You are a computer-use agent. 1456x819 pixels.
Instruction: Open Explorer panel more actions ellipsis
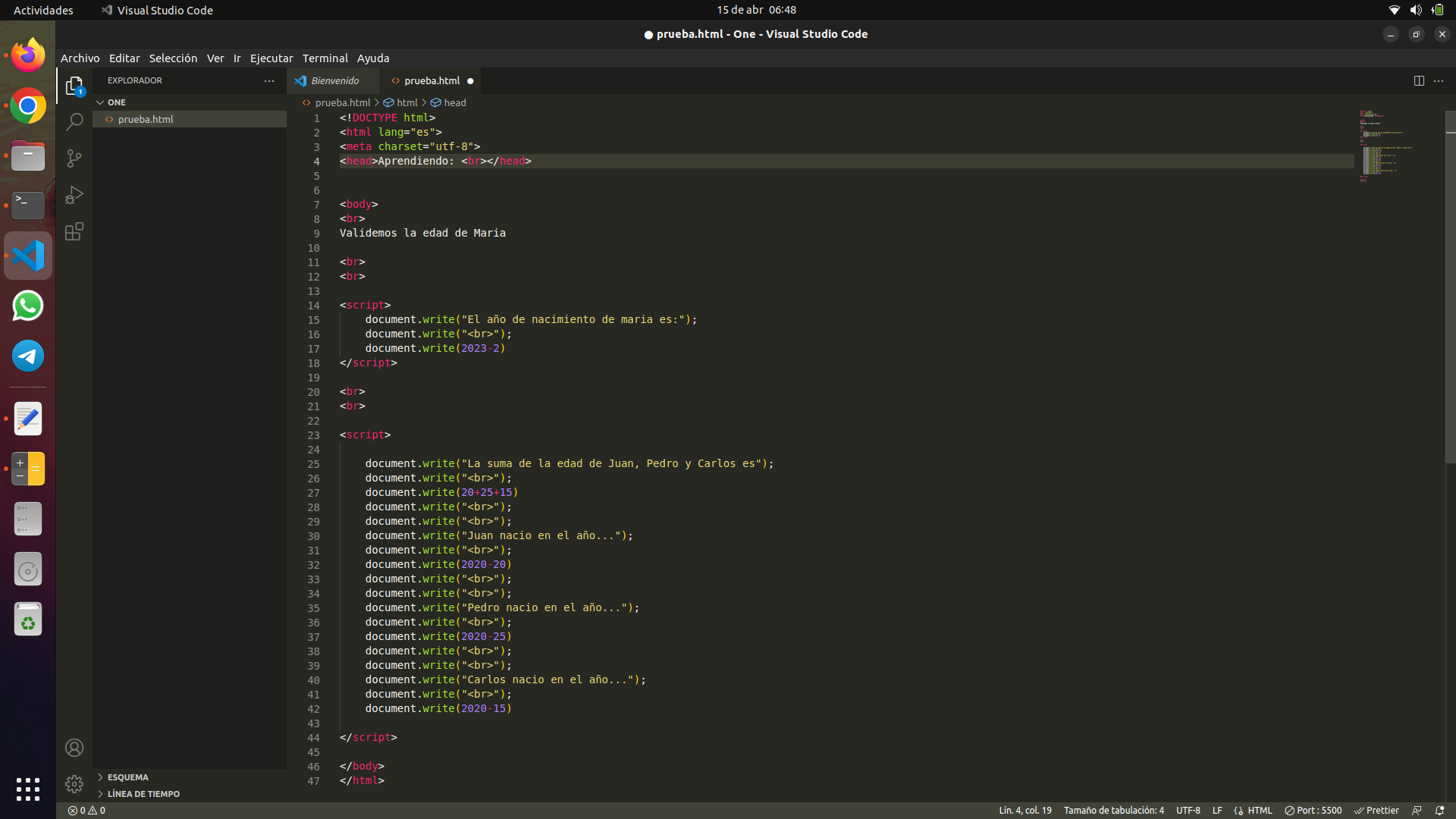(269, 80)
